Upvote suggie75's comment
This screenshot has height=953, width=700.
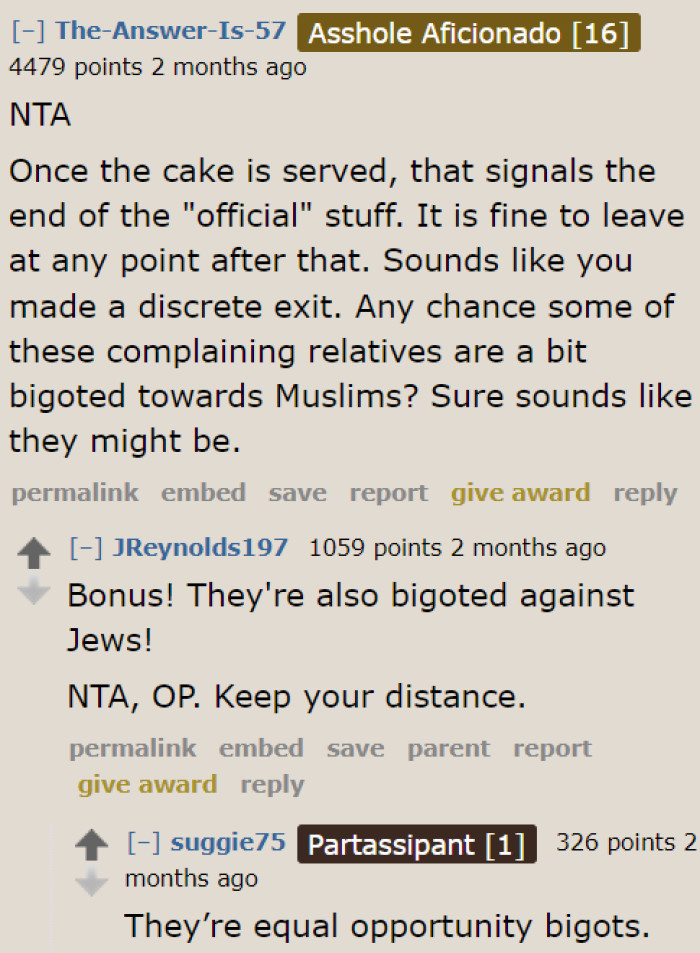[92, 843]
